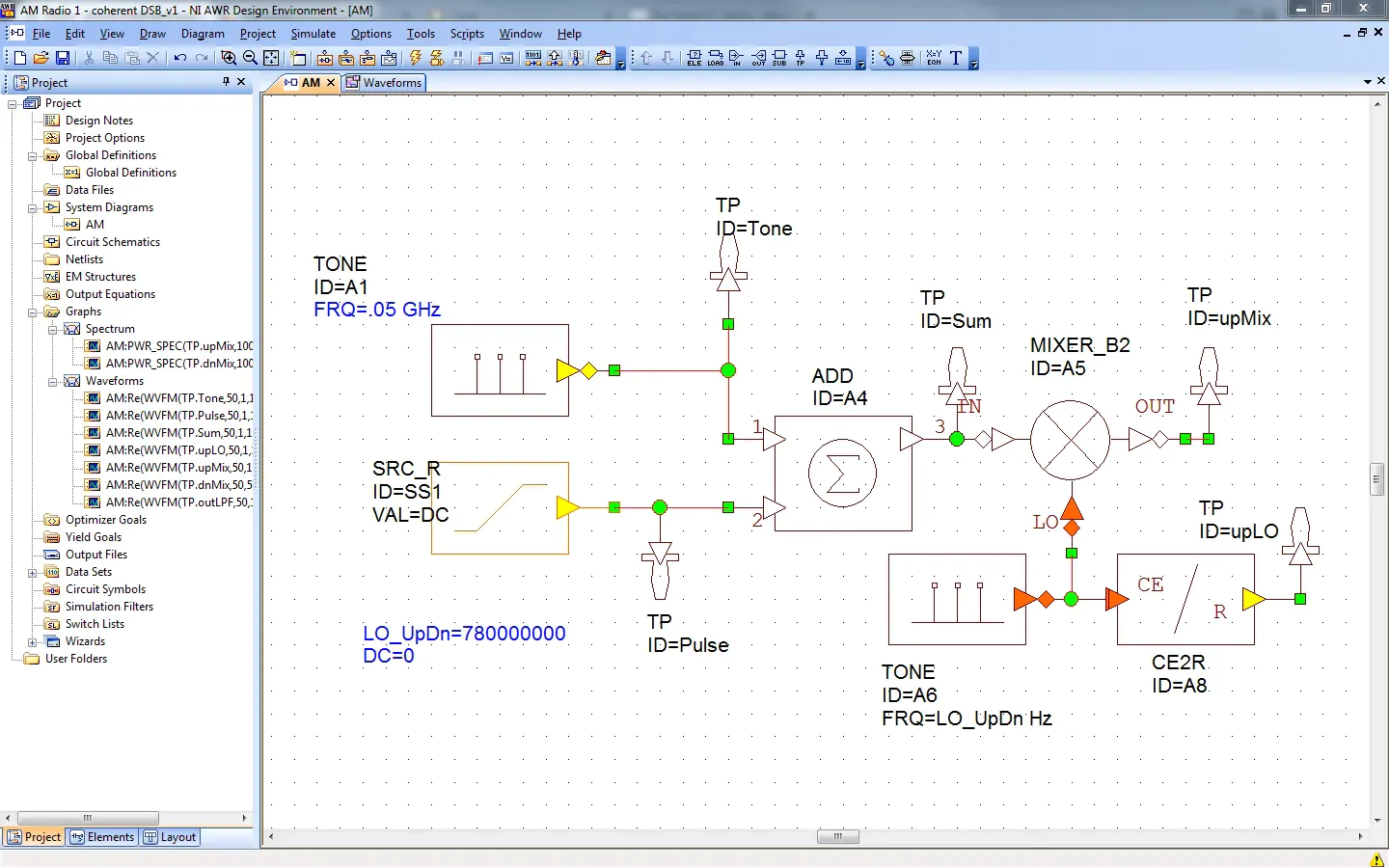Collapse the Waveforms graph node
The height and width of the screenshot is (868, 1389).
click(53, 381)
